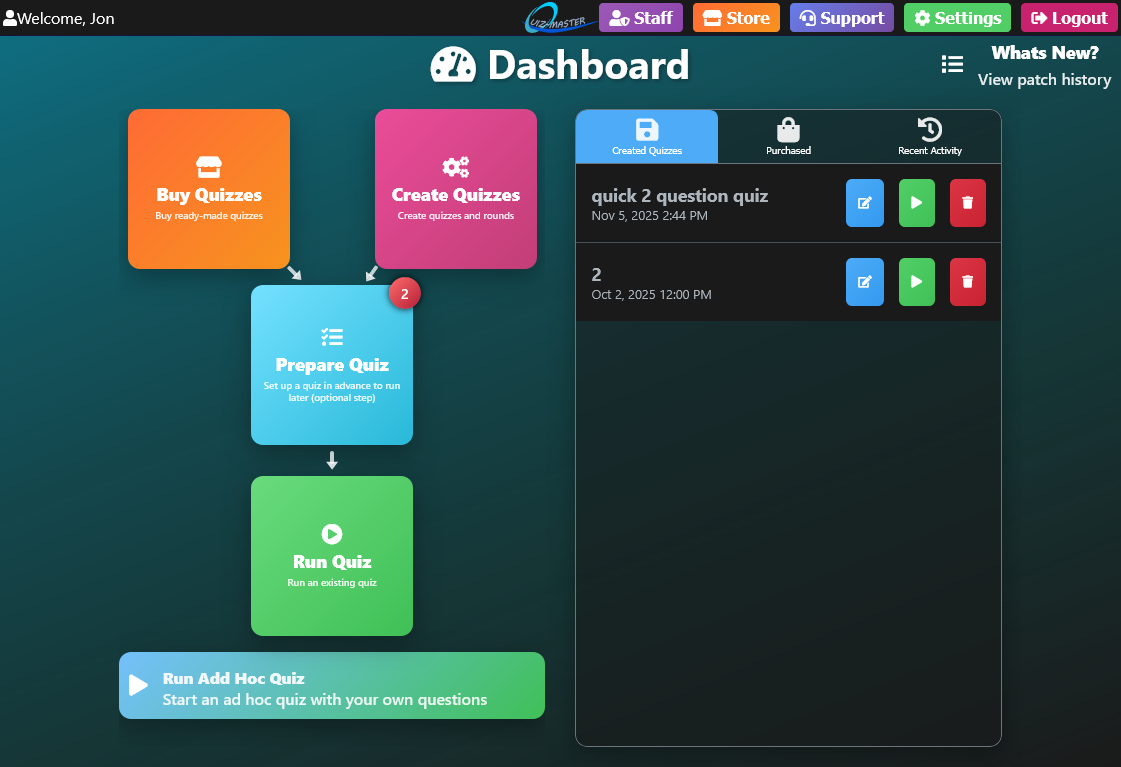Run quiz "2" using its play icon

point(916,282)
